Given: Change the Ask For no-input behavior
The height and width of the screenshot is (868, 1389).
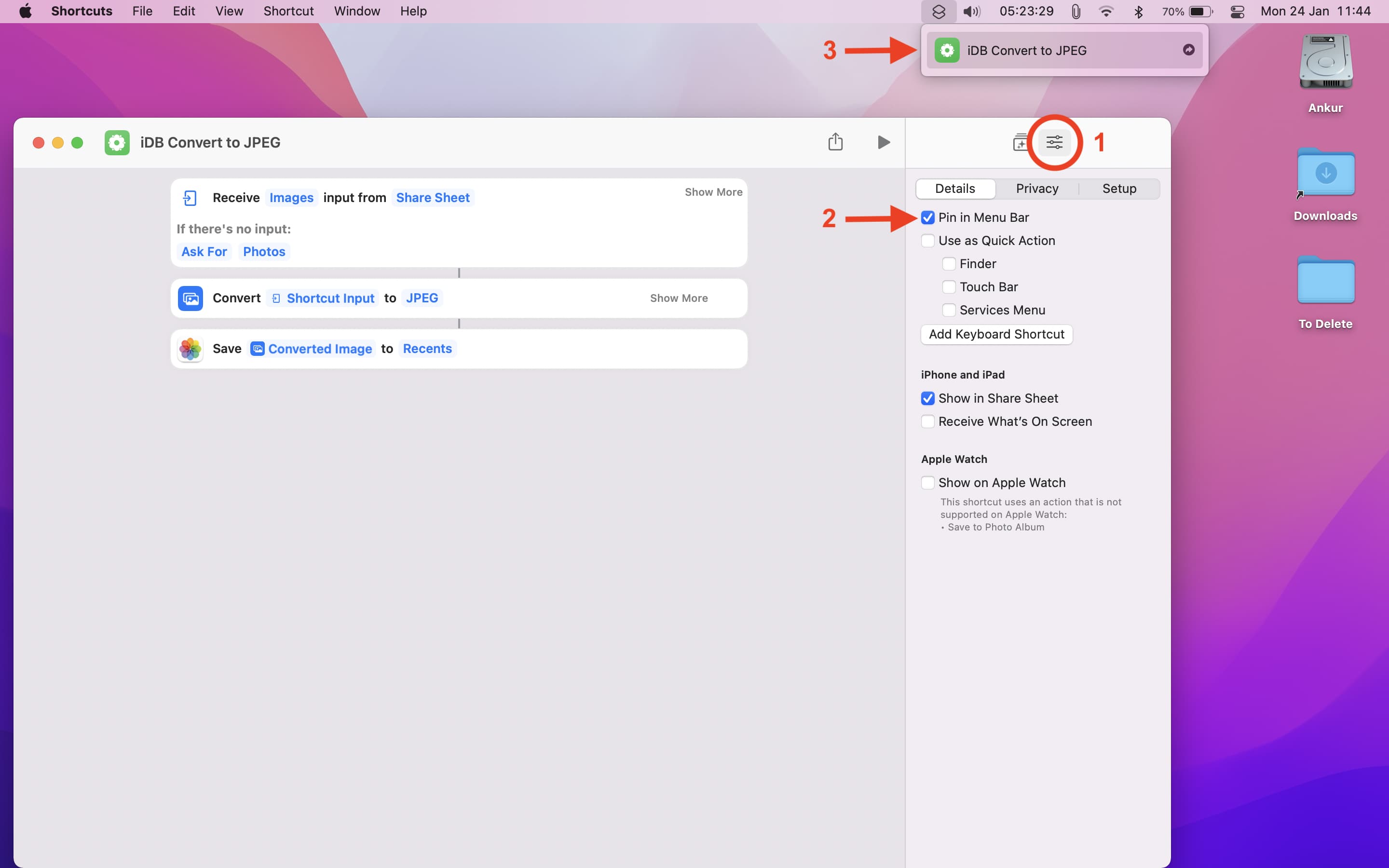Looking at the screenshot, I should click(x=204, y=252).
